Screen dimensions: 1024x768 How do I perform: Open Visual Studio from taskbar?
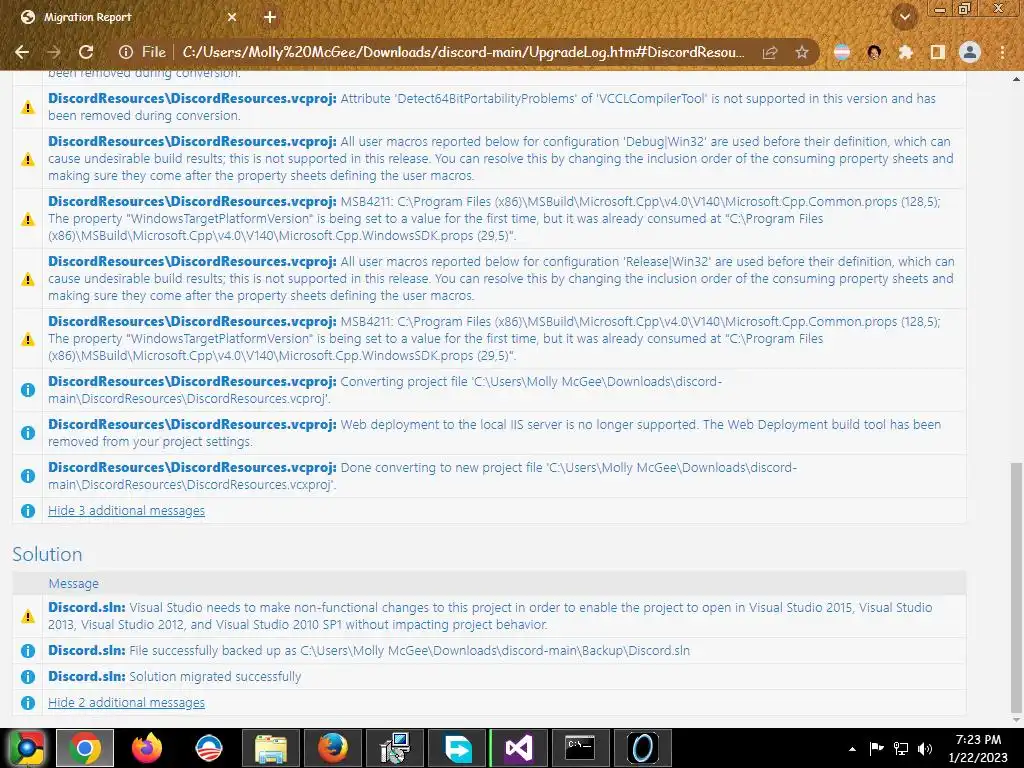point(519,748)
